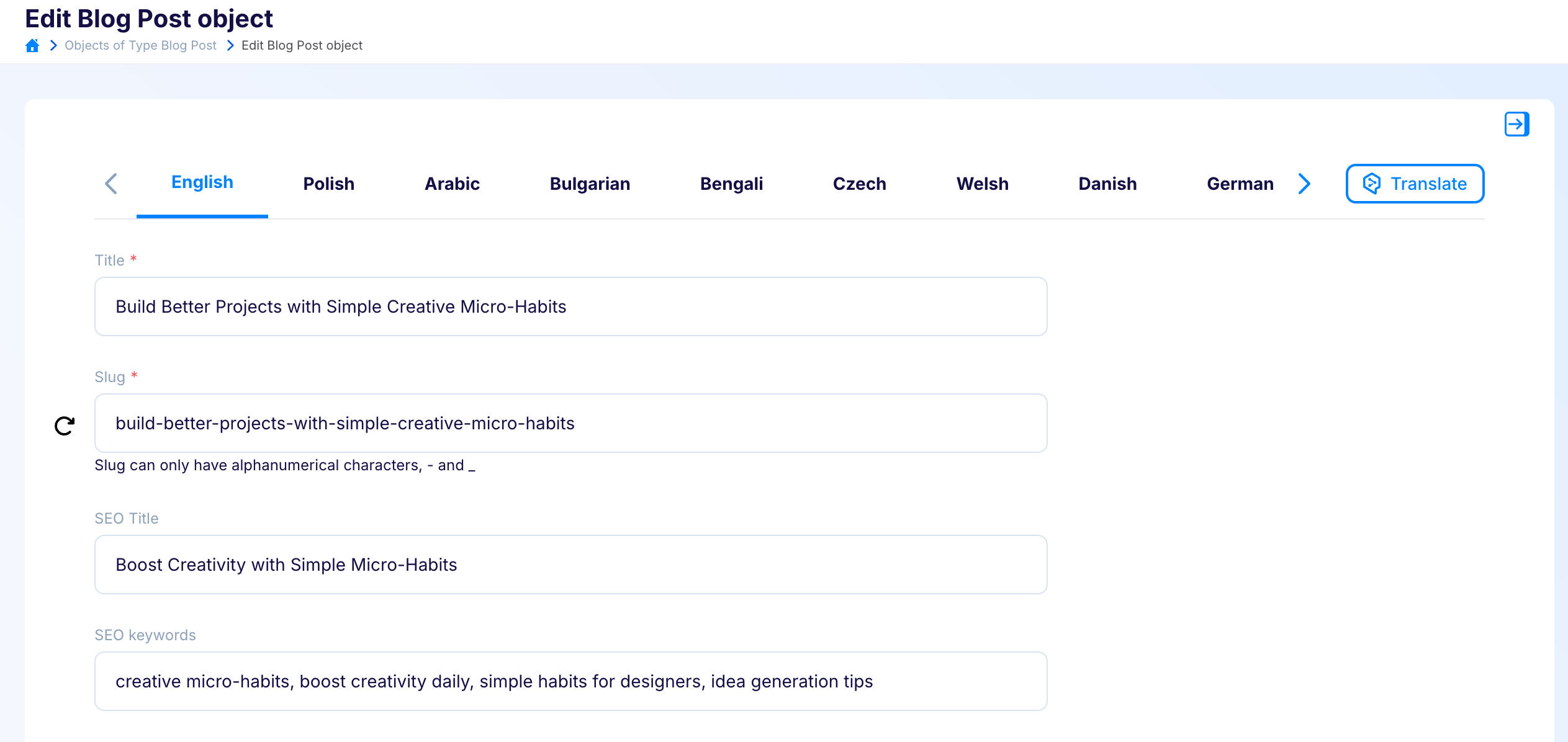1568x742 pixels.
Task: Open the Welsh language tab
Action: (x=982, y=184)
